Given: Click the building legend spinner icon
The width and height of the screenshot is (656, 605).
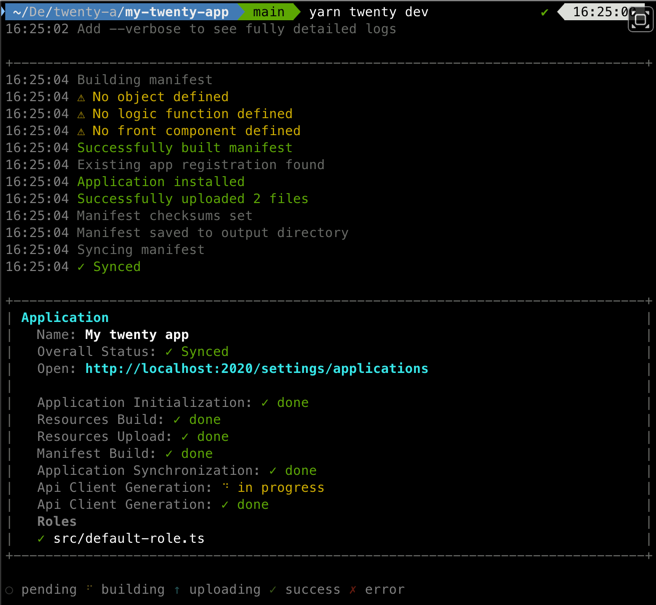Looking at the screenshot, I should tap(89, 588).
